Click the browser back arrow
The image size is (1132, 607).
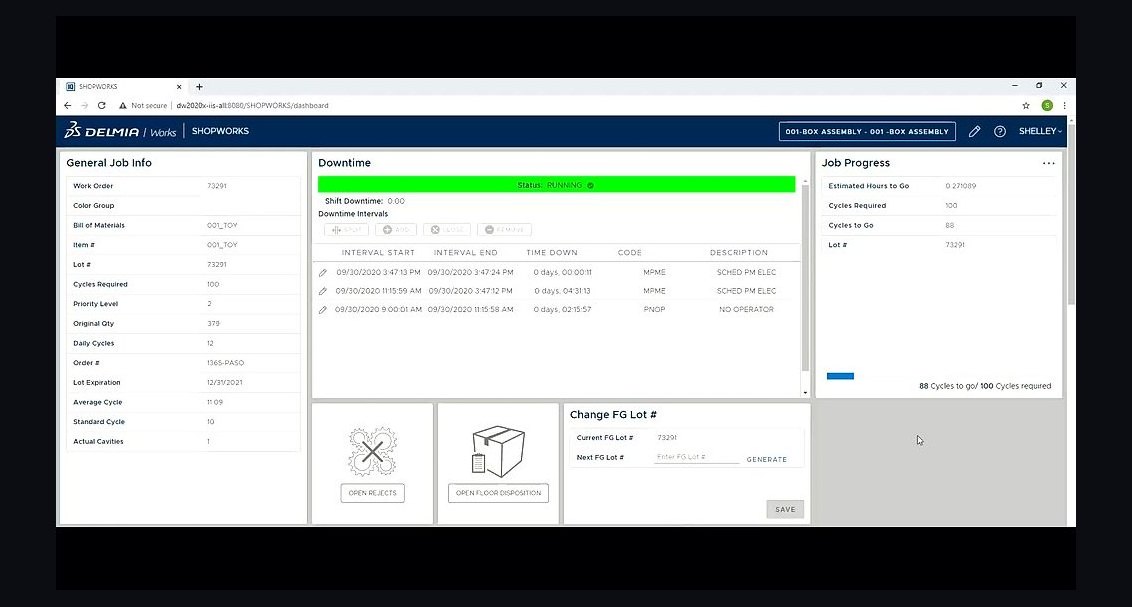pyautogui.click(x=68, y=105)
